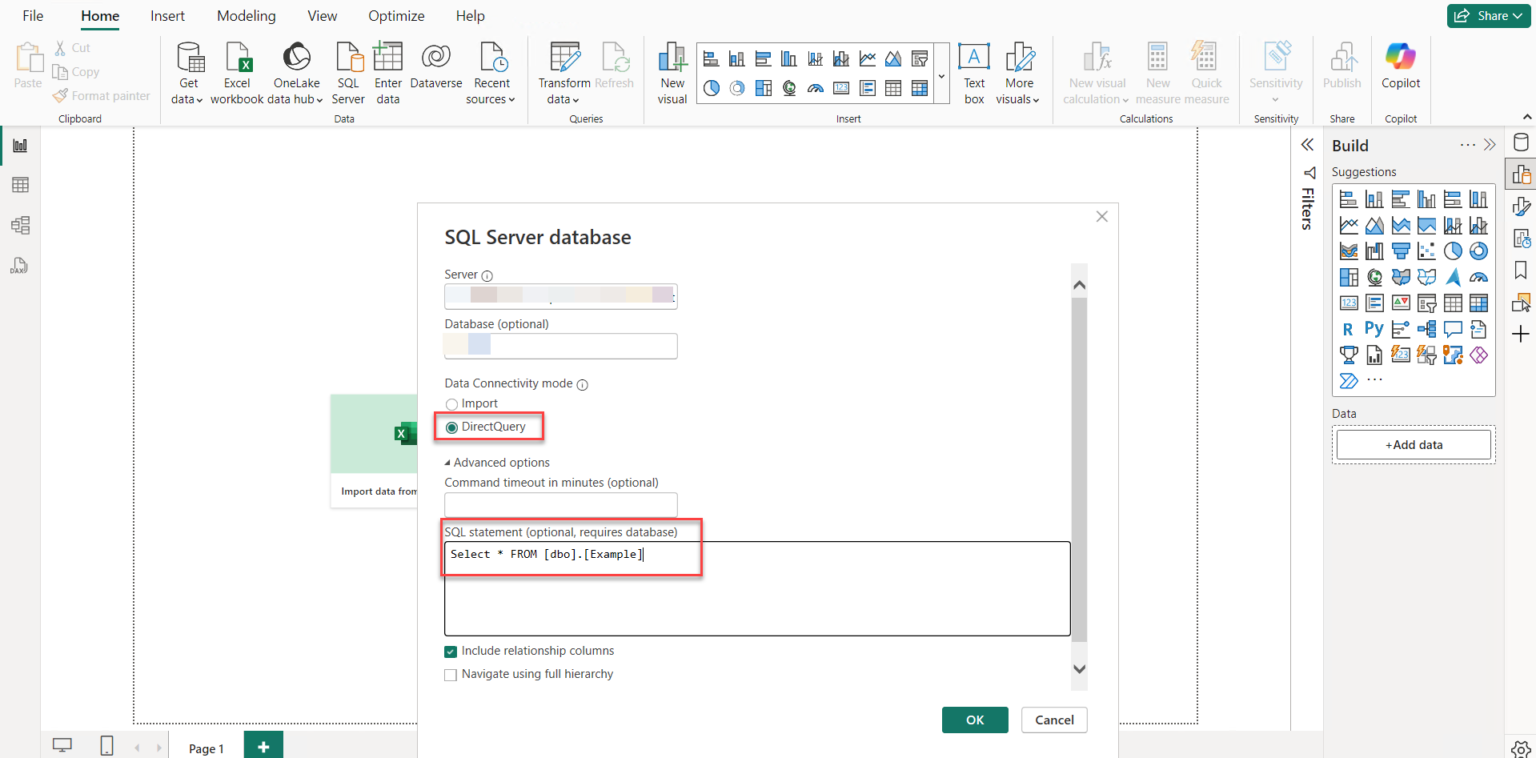Select the R script visual in Build pane

point(1347,328)
